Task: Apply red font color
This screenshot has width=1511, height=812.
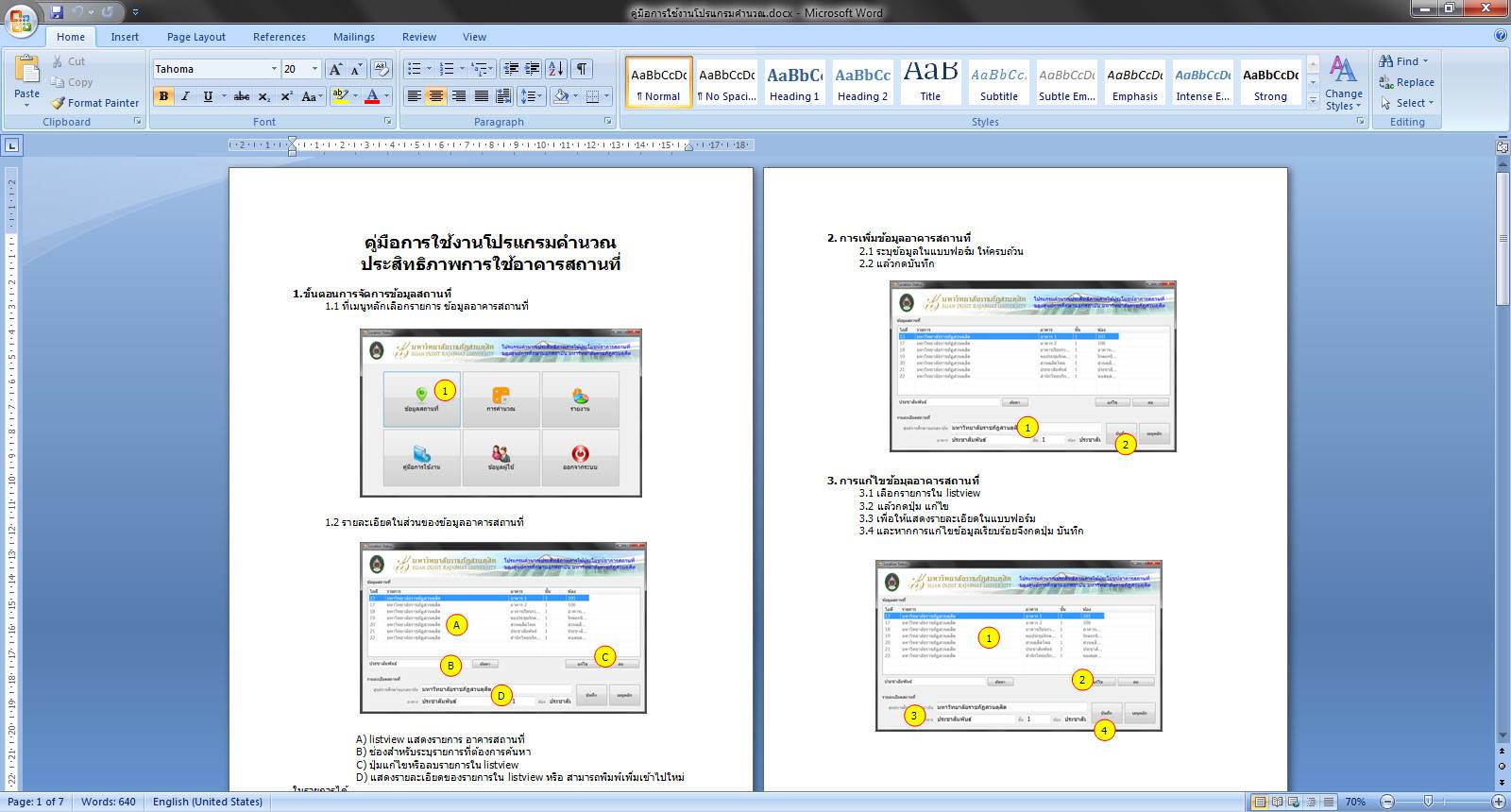Action: point(372,96)
